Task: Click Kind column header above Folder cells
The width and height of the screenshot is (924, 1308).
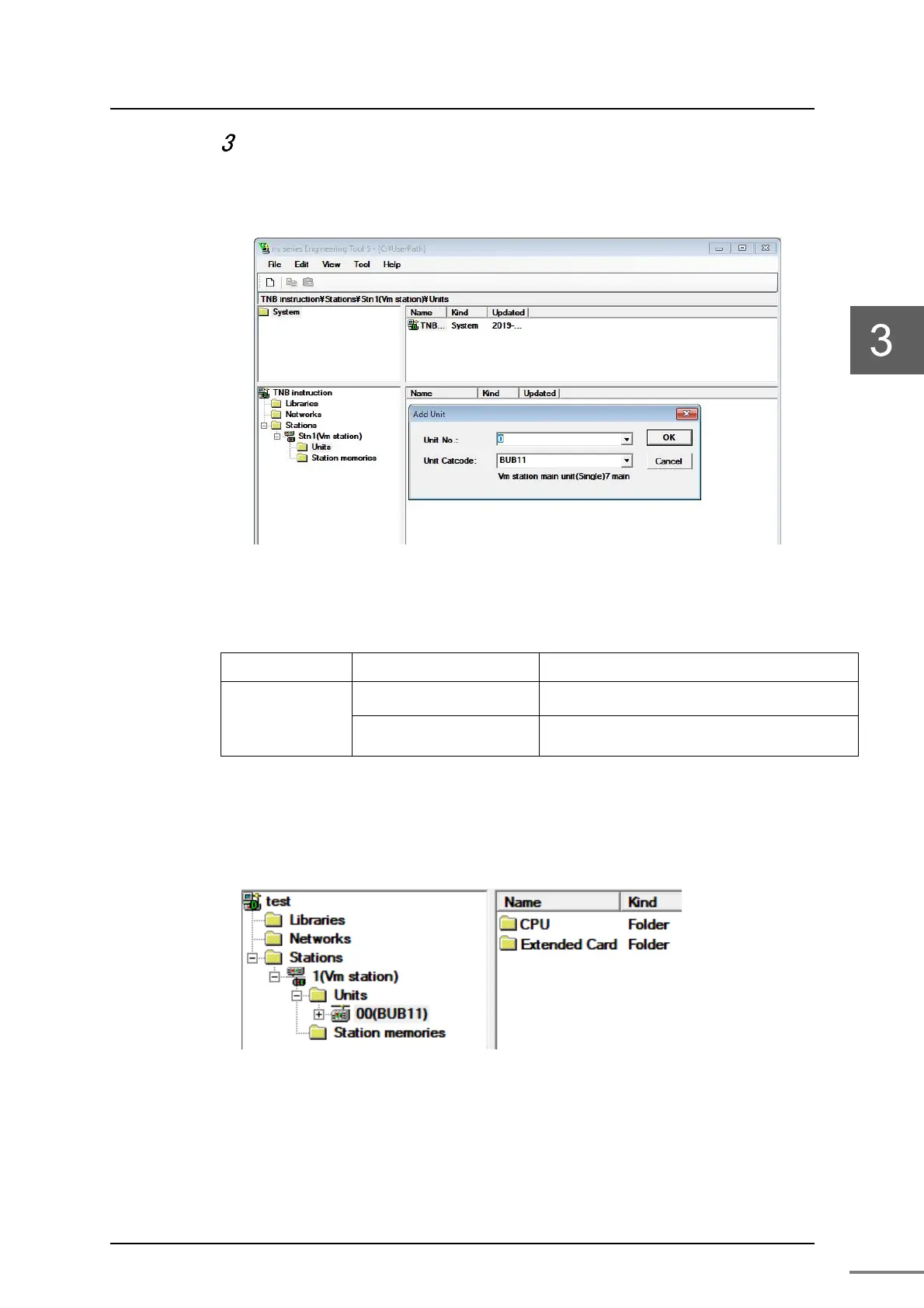Action: pos(651,902)
